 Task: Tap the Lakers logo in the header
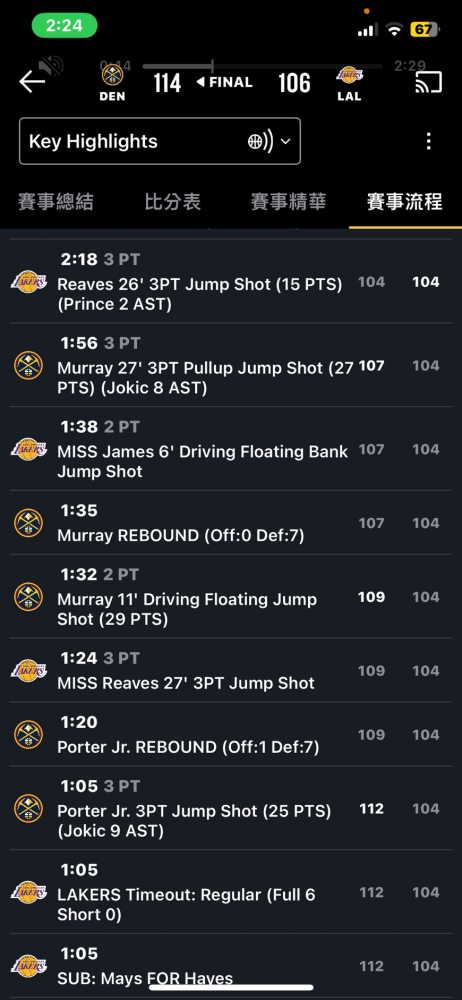(x=350, y=75)
